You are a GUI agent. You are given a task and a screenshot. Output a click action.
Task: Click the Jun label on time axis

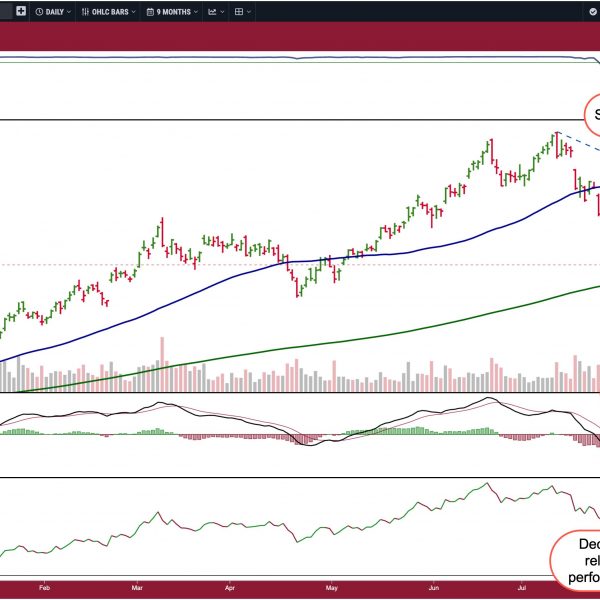coord(434,587)
